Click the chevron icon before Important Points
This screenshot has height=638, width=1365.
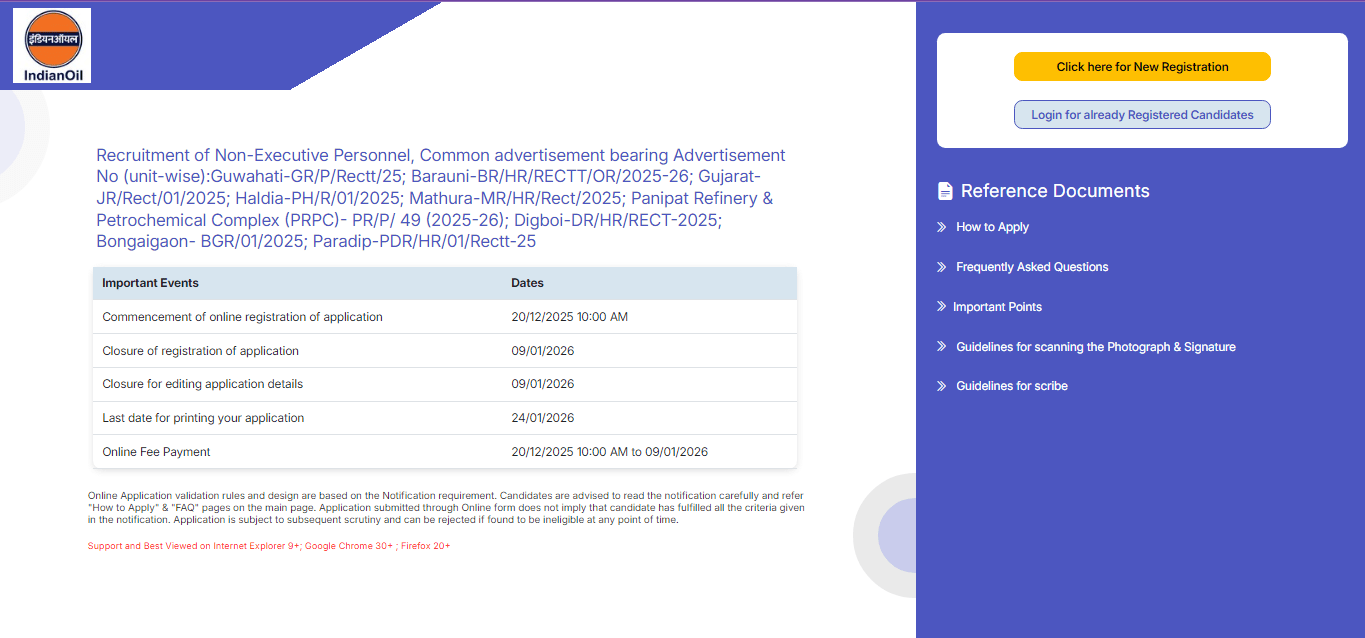pyautogui.click(x=940, y=306)
